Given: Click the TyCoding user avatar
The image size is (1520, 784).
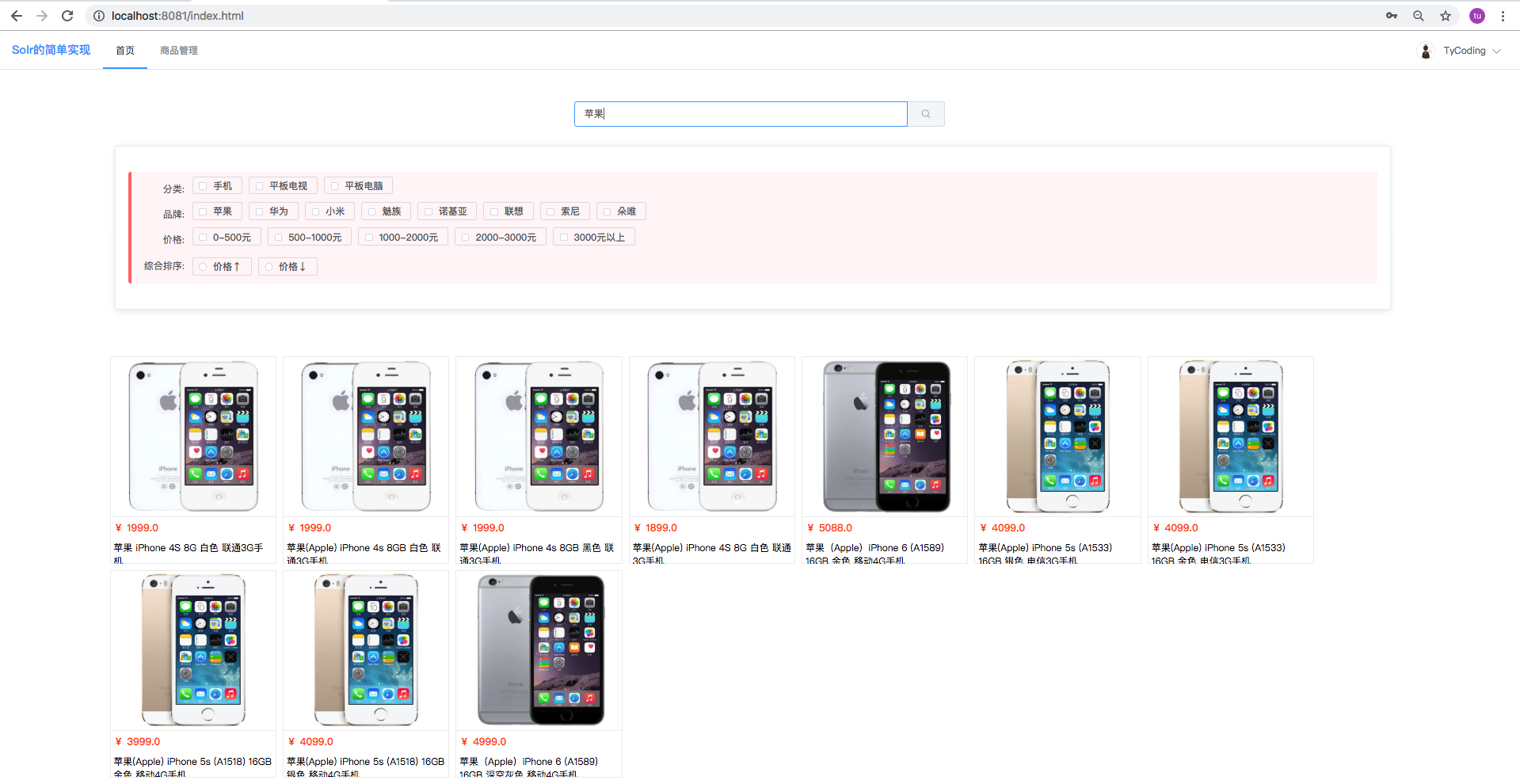Looking at the screenshot, I should (1426, 51).
